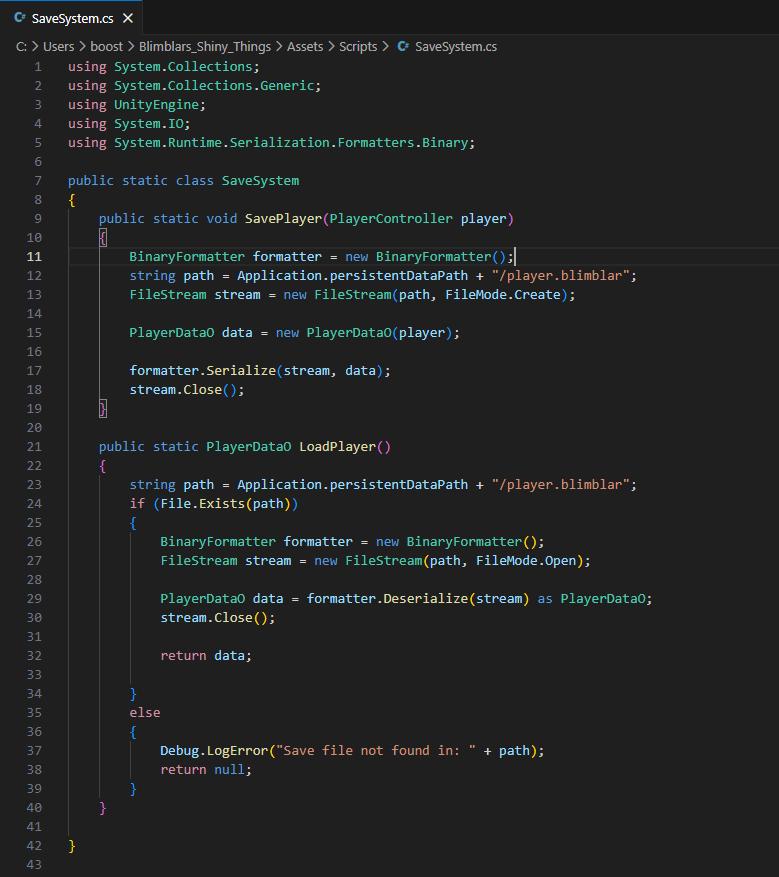The height and width of the screenshot is (877, 779).
Task: Click 'formatter.Serialize' on line 17
Action: (x=202, y=370)
